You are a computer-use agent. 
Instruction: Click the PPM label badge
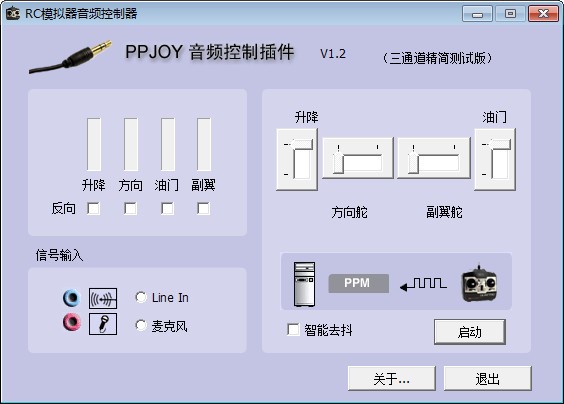pyautogui.click(x=358, y=283)
